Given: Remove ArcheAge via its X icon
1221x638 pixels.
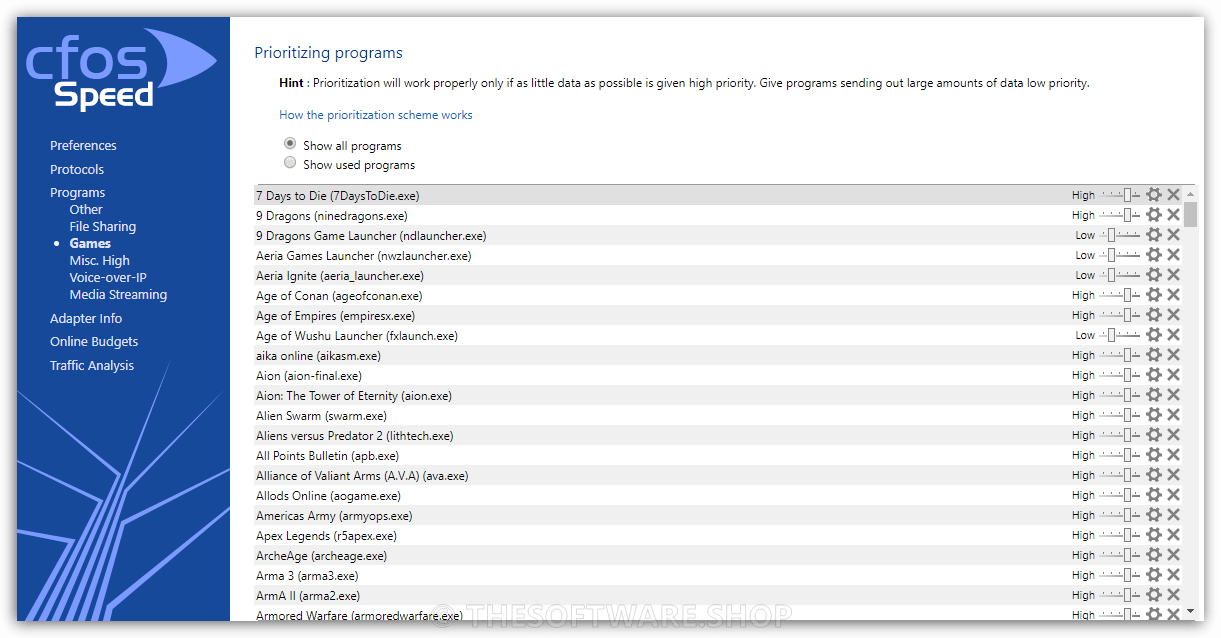Looking at the screenshot, I should tap(1172, 555).
